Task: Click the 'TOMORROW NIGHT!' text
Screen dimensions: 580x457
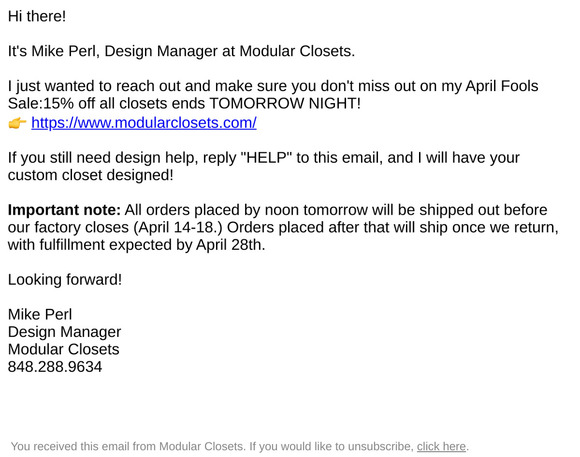Action: pyautogui.click(x=285, y=103)
